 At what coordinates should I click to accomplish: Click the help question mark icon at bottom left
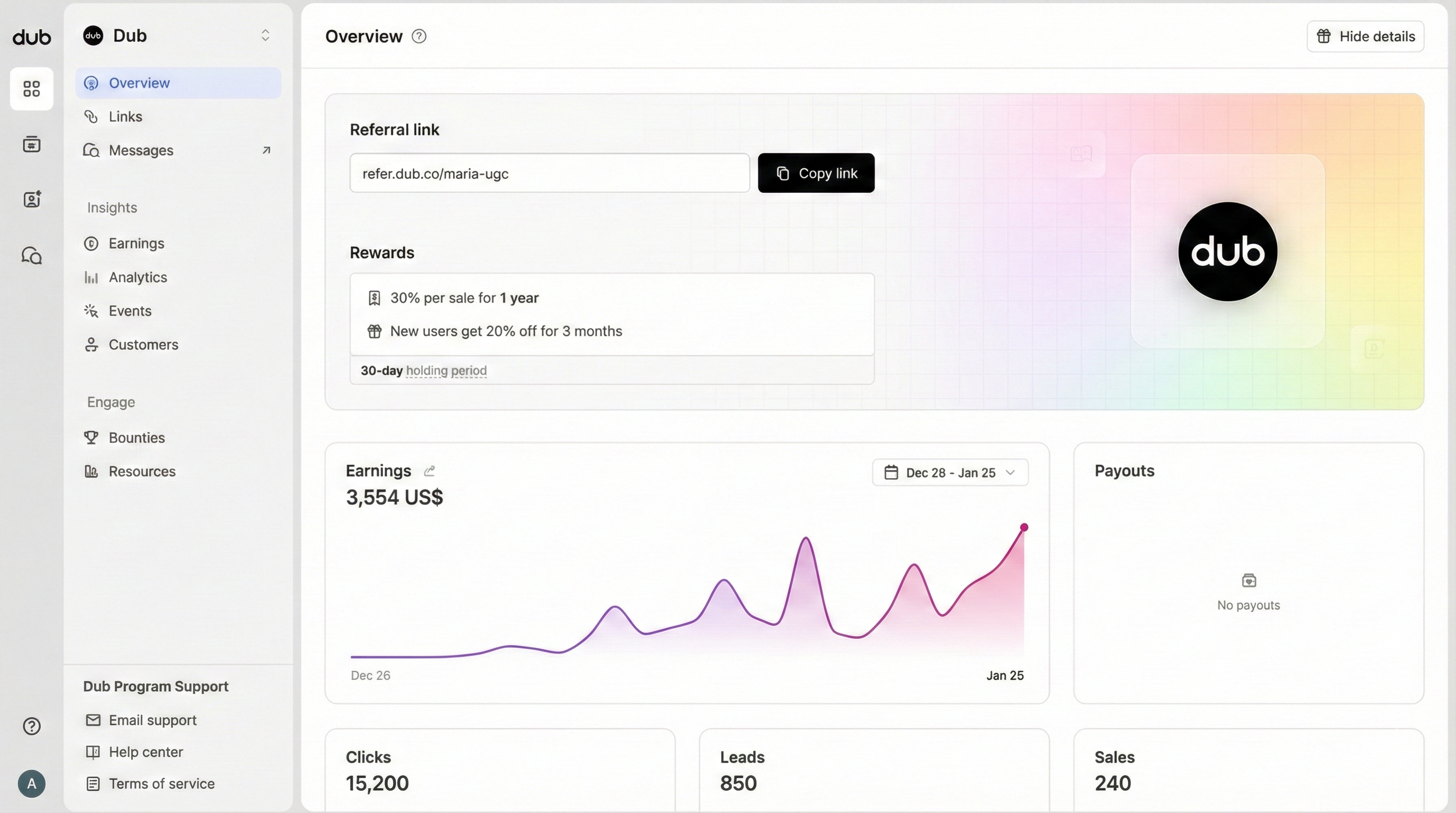tap(32, 726)
